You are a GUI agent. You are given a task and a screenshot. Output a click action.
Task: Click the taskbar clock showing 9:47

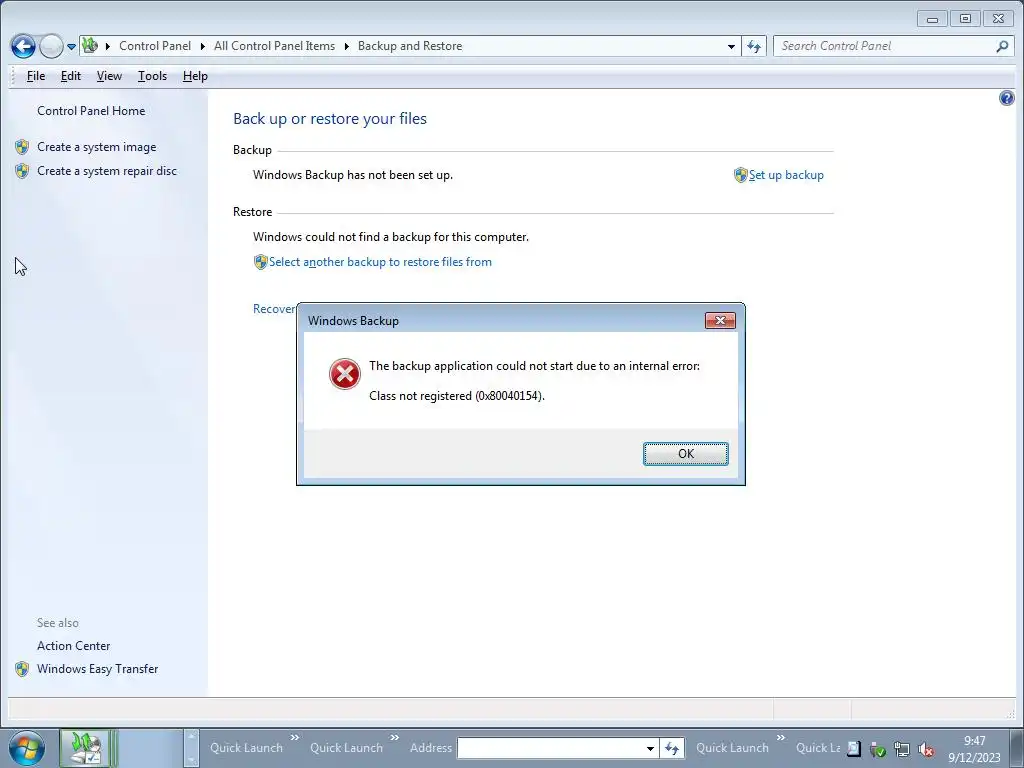(974, 749)
